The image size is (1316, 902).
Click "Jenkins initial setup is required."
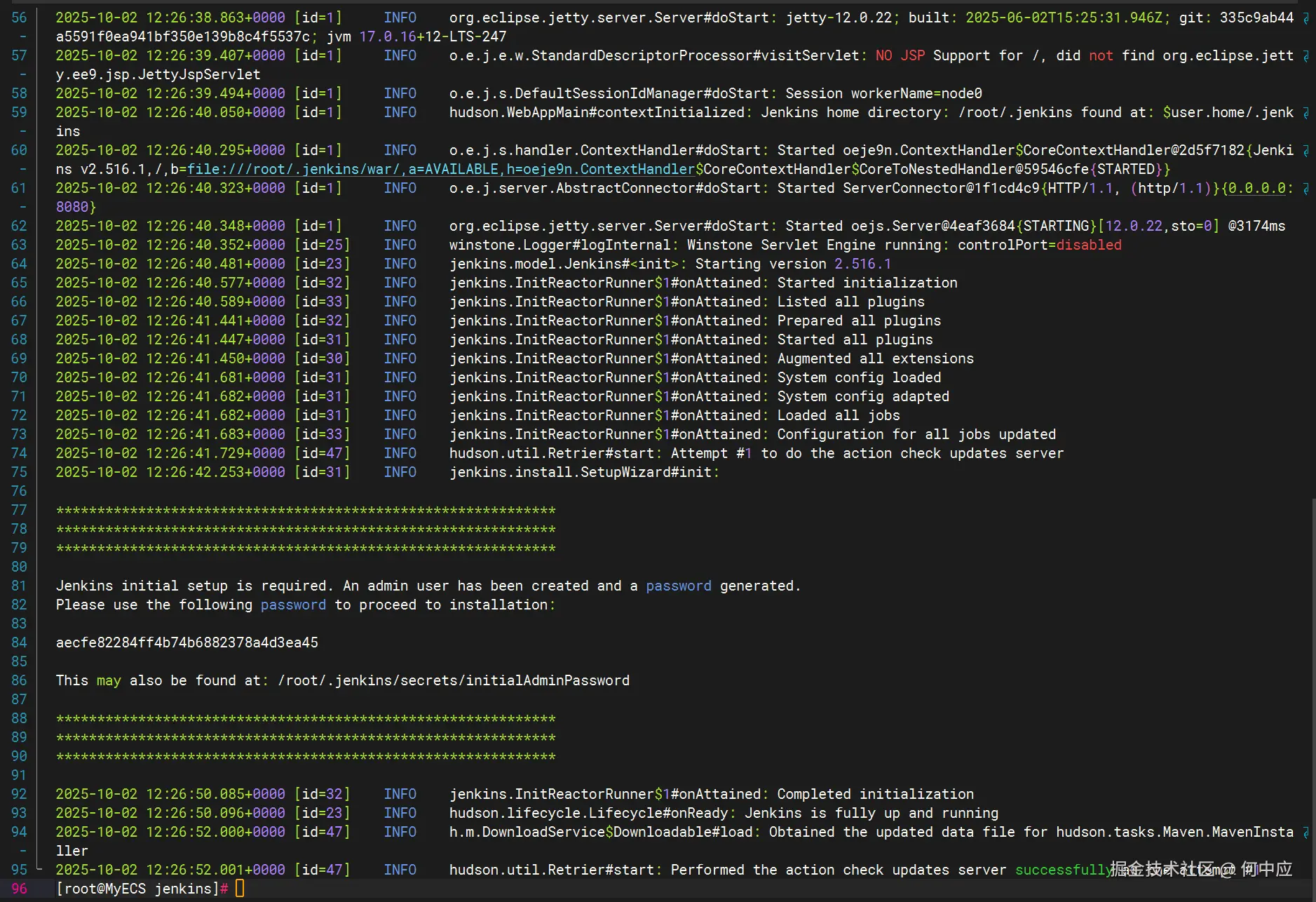point(195,586)
